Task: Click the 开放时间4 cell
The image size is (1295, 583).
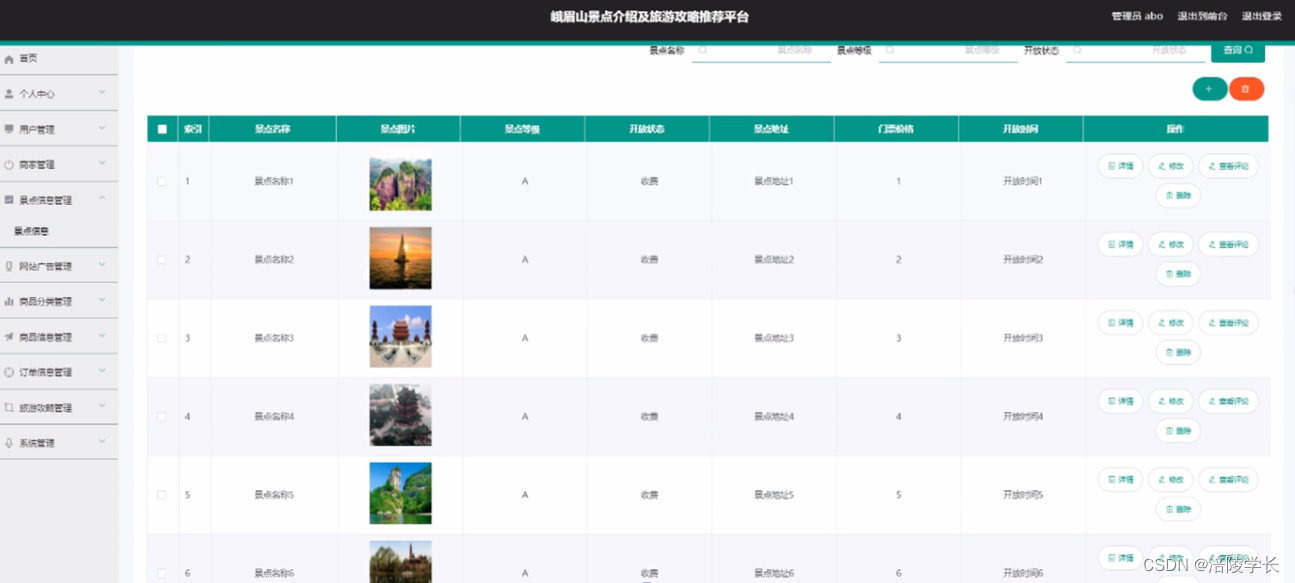Action: coord(1023,416)
